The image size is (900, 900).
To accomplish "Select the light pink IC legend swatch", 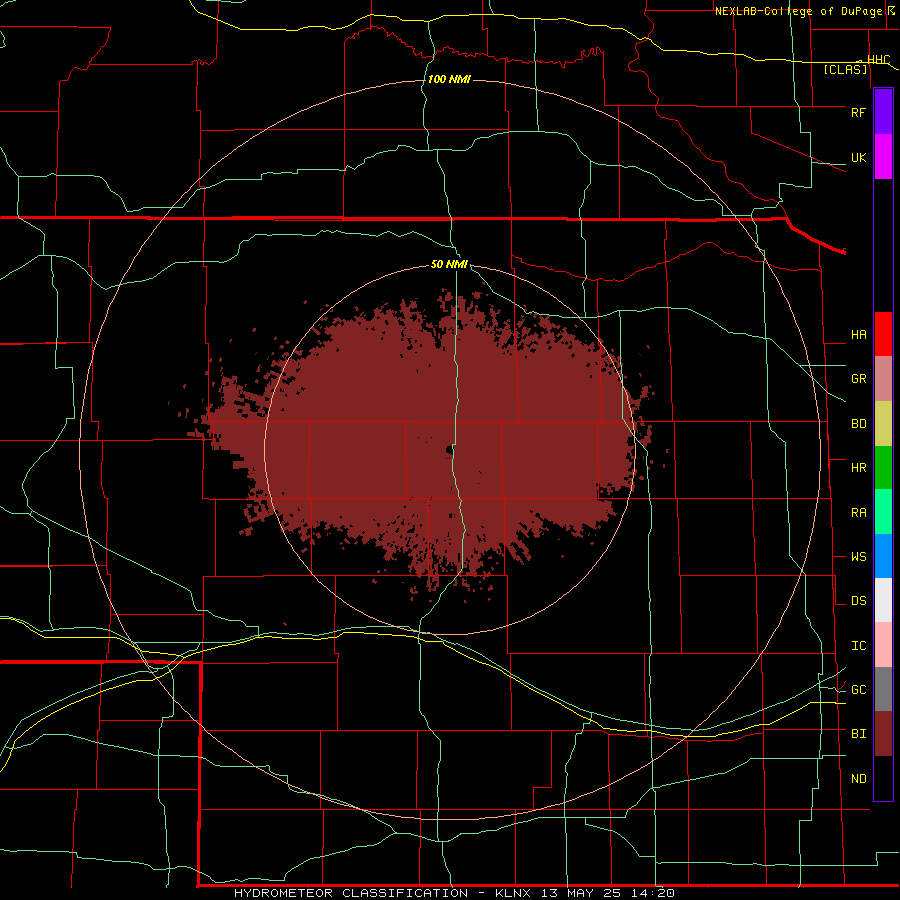I will click(883, 645).
